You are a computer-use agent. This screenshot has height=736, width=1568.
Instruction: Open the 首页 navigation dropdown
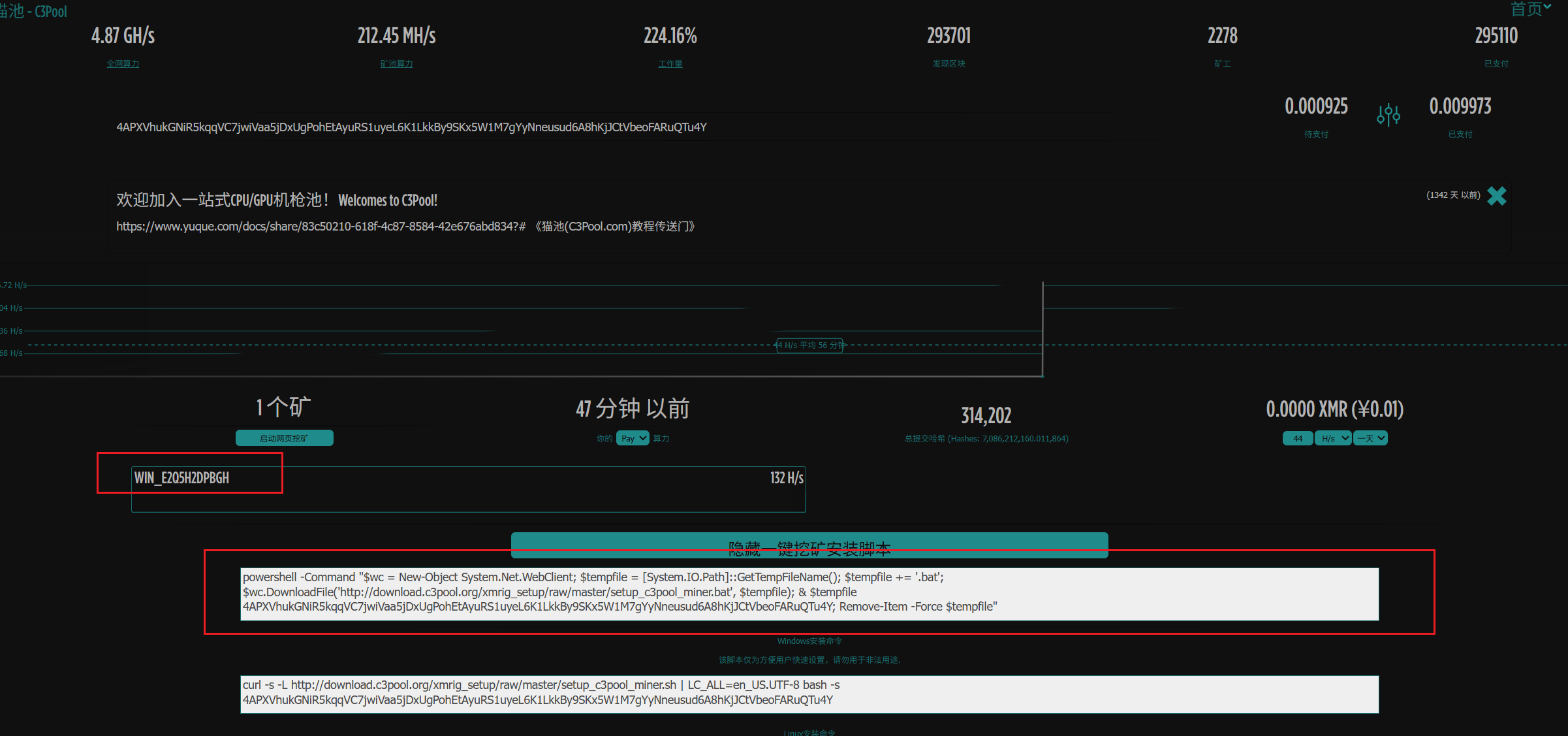1530,8
